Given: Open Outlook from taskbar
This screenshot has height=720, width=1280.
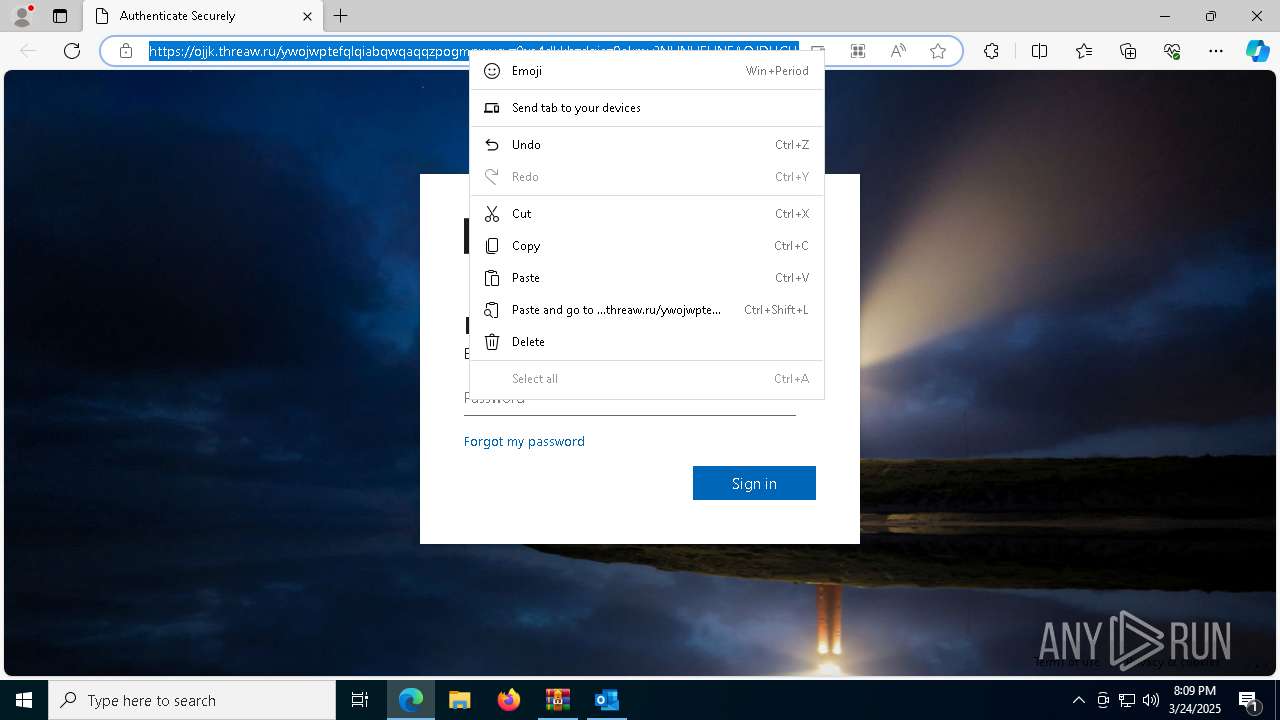Looking at the screenshot, I should 606,700.
